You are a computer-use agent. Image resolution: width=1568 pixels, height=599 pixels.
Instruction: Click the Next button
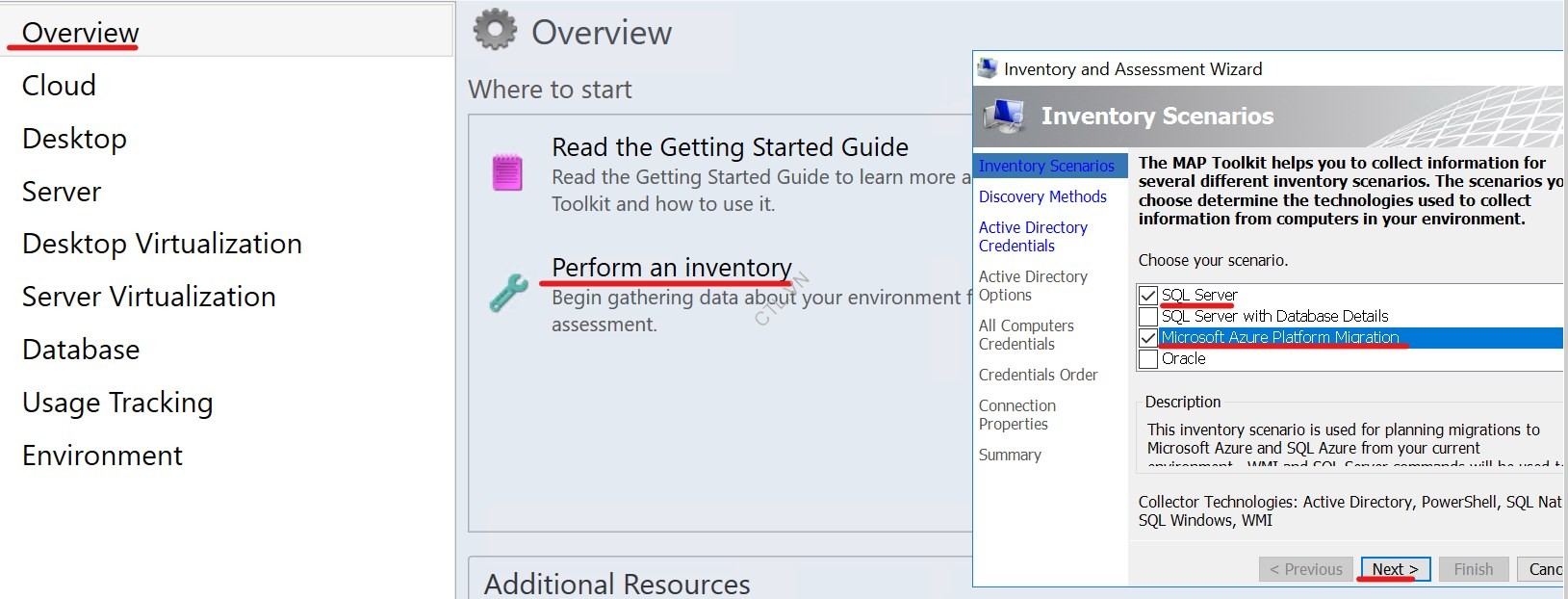click(x=1394, y=568)
